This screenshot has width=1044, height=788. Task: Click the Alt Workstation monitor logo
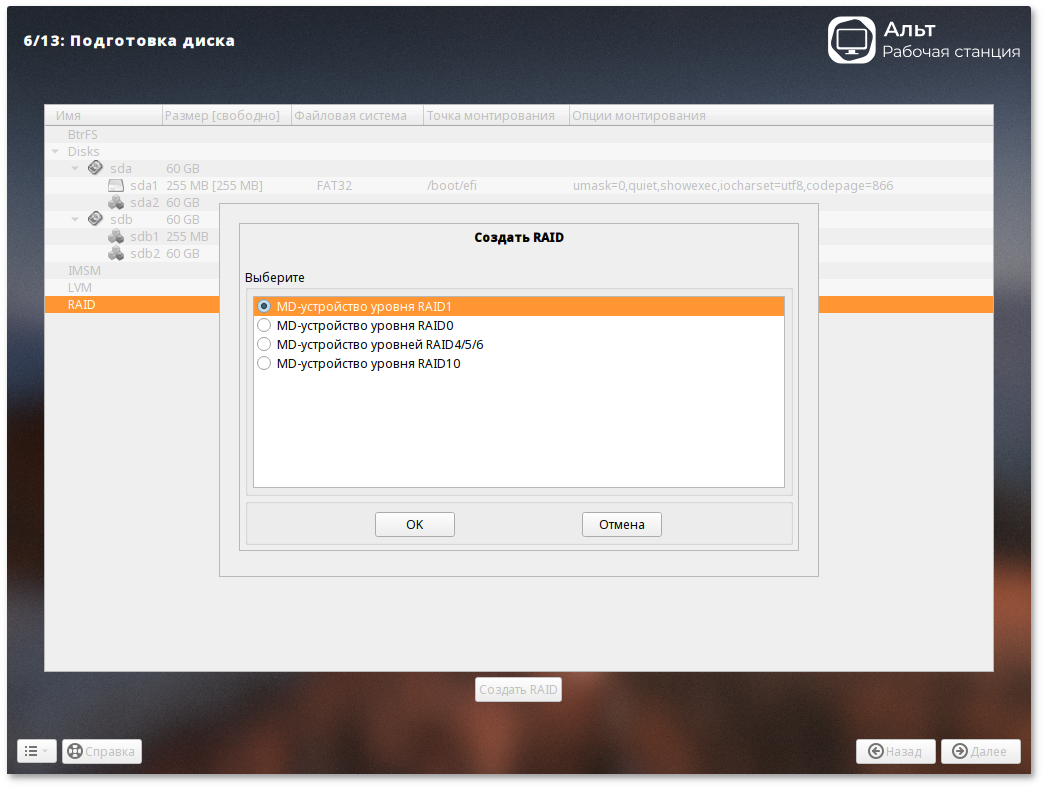851,40
